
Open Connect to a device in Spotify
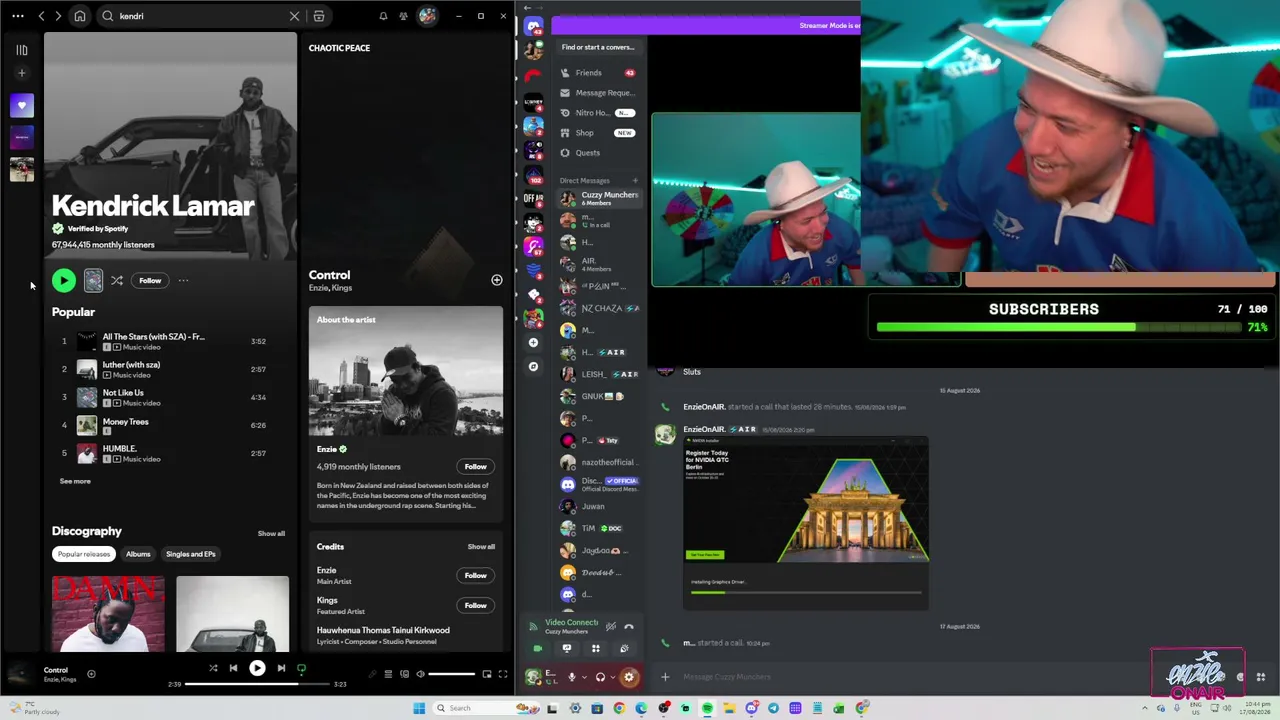[x=404, y=674]
